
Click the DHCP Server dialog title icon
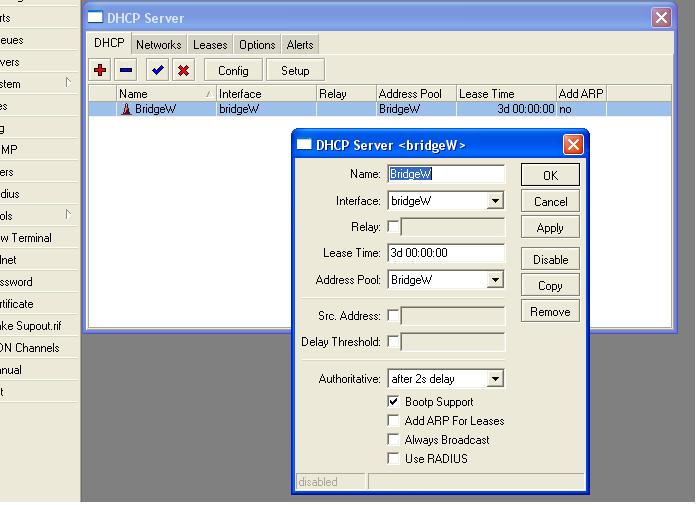(x=304, y=145)
